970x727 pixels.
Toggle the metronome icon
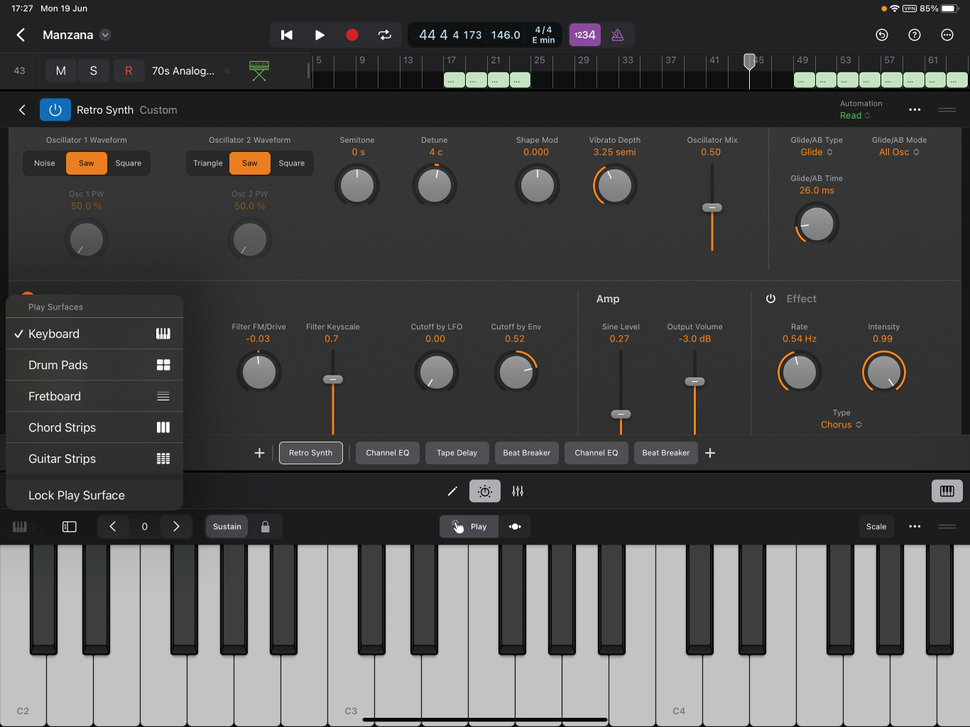(618, 33)
